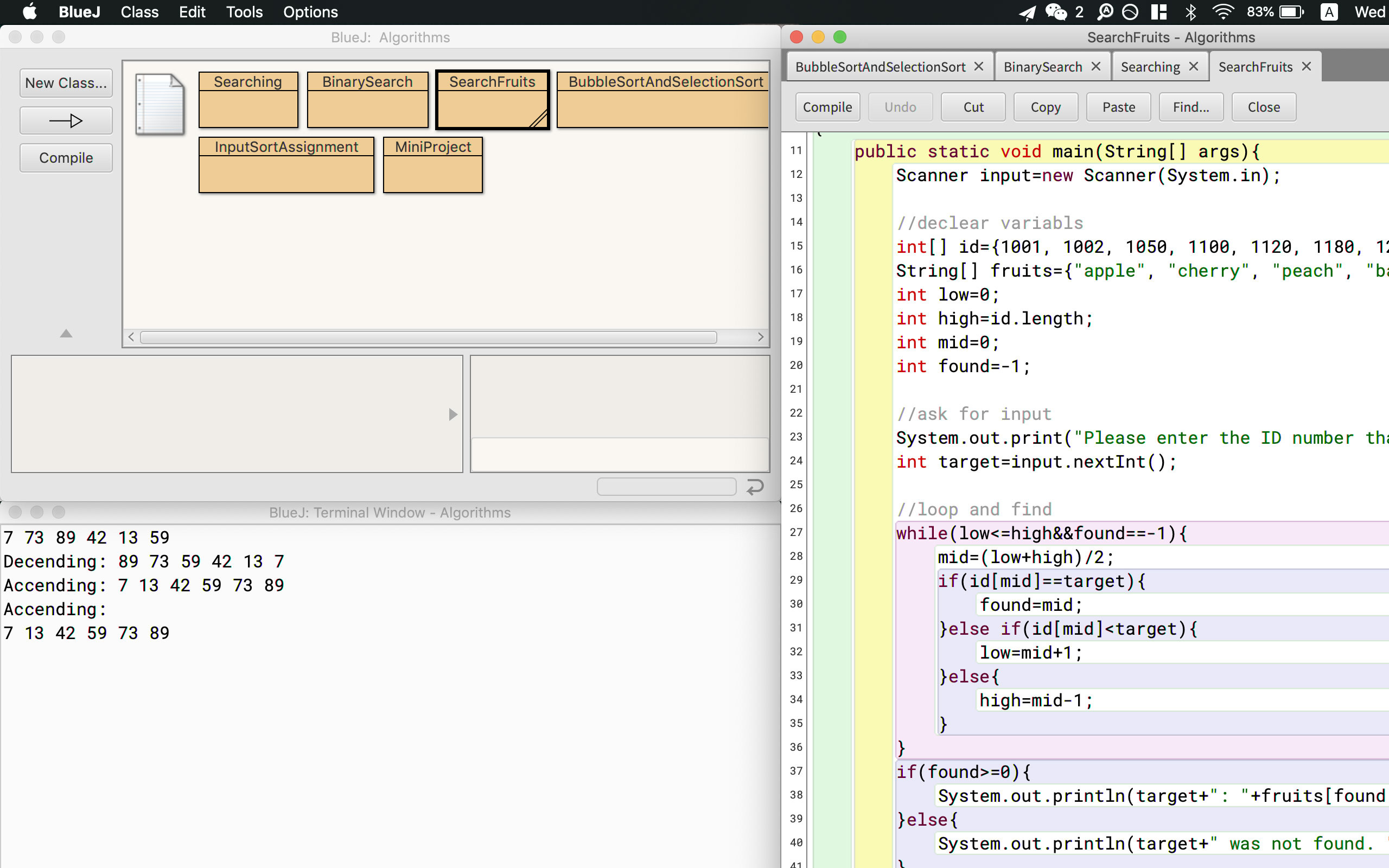
Task: Open the Options menu
Action: [x=310, y=12]
